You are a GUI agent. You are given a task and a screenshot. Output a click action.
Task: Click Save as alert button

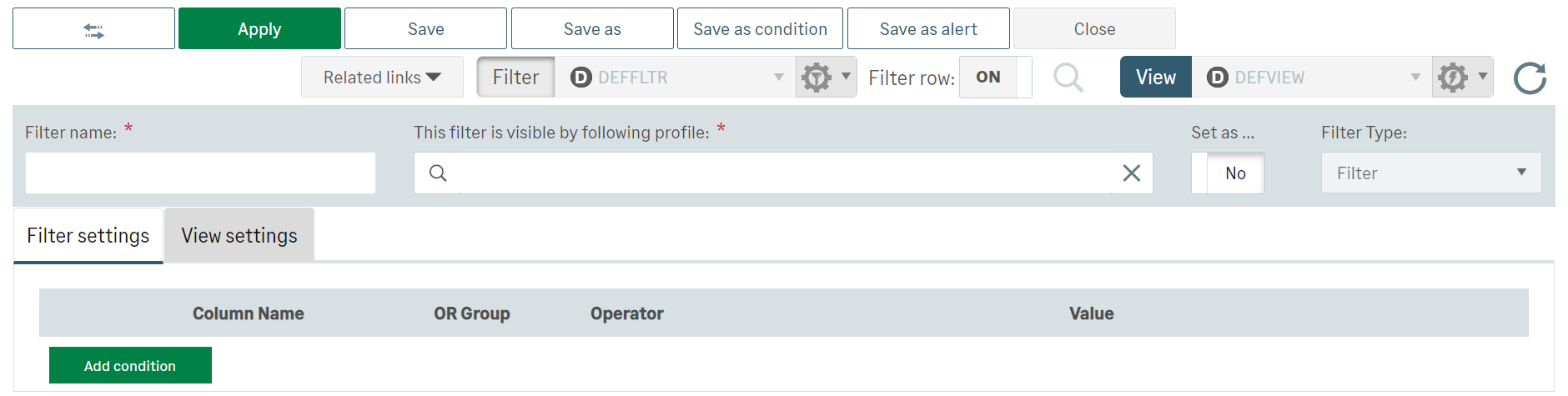(x=928, y=29)
